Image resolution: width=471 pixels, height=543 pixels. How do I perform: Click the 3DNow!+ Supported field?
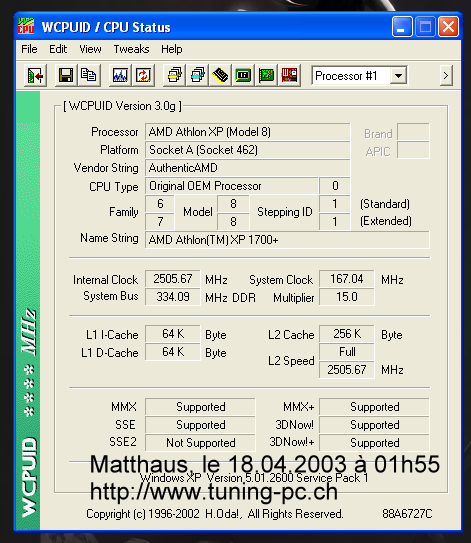coord(374,443)
